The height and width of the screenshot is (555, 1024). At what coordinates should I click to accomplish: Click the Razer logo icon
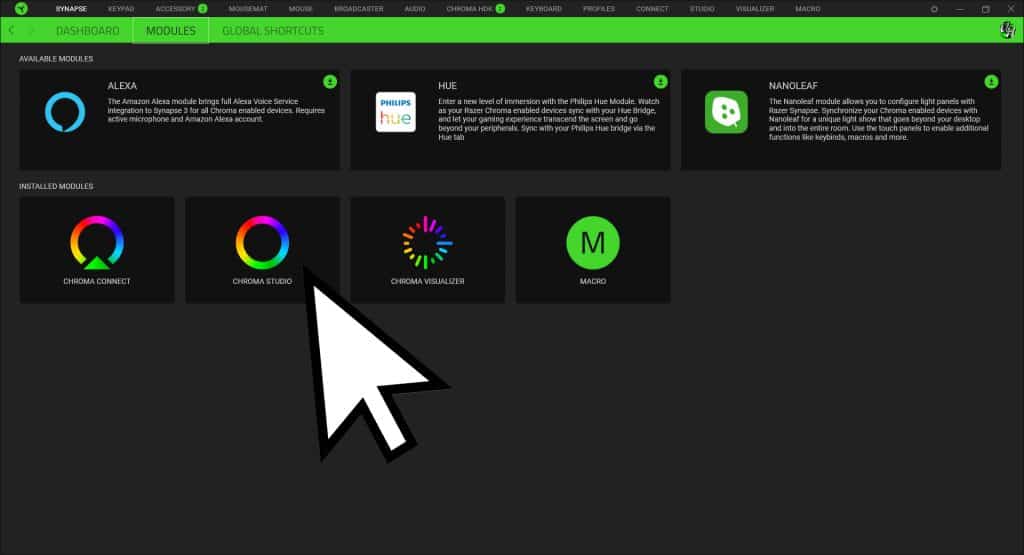click(21, 8)
